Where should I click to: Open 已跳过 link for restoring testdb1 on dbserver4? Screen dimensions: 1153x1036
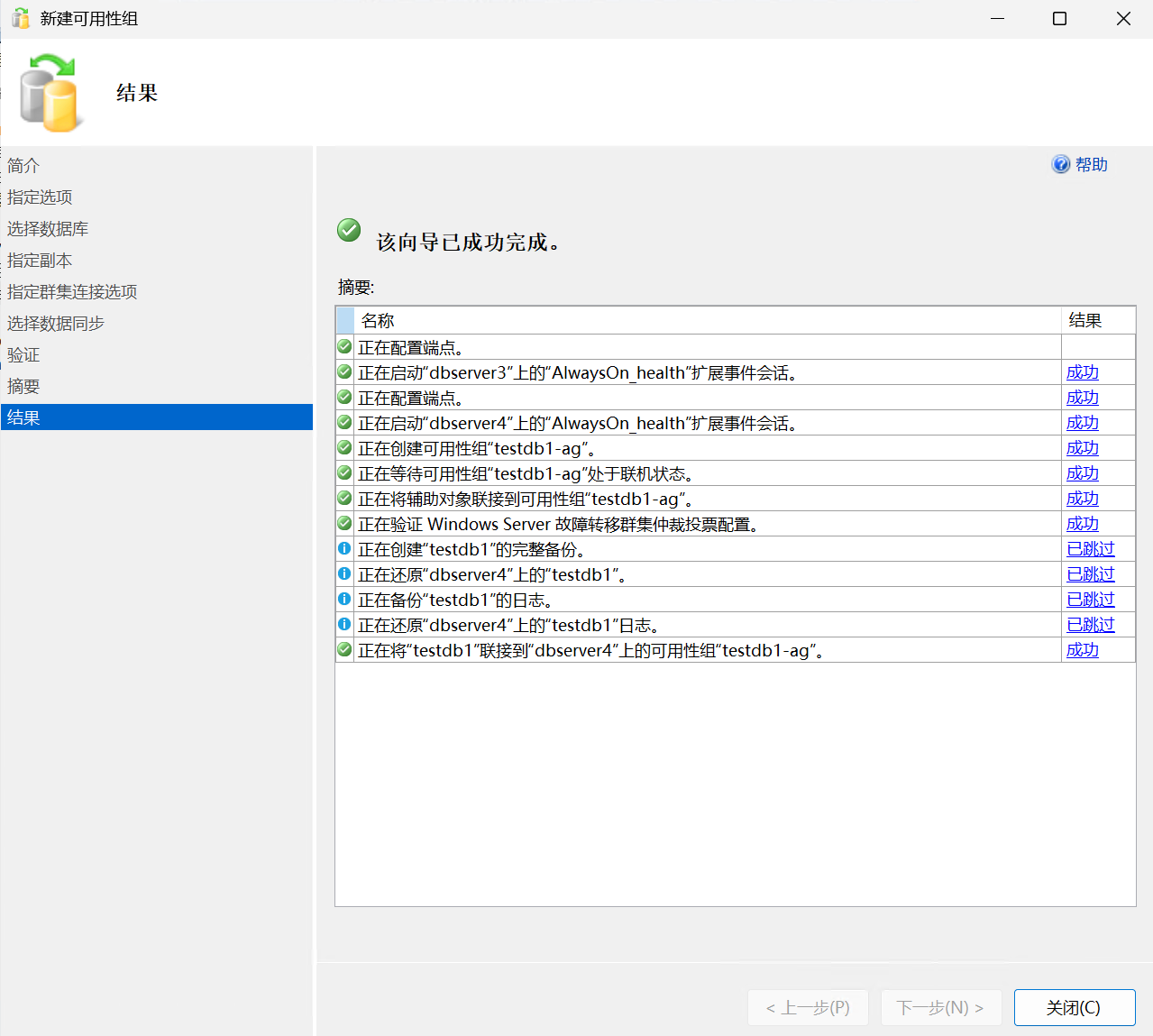click(x=1090, y=574)
